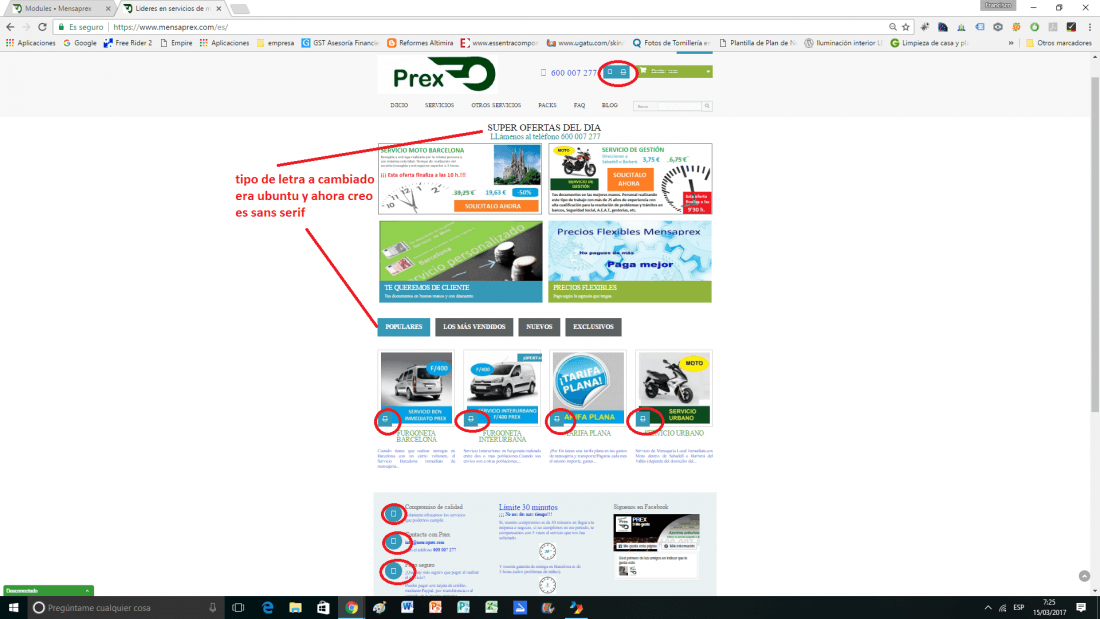Click the scroll-to-top arrow button
The width and height of the screenshot is (1100, 619).
click(x=1085, y=575)
